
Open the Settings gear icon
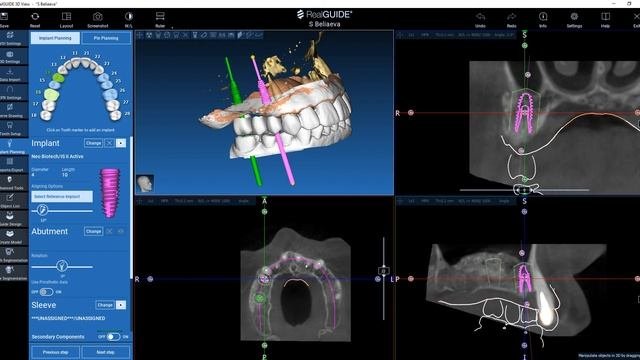(x=574, y=16)
